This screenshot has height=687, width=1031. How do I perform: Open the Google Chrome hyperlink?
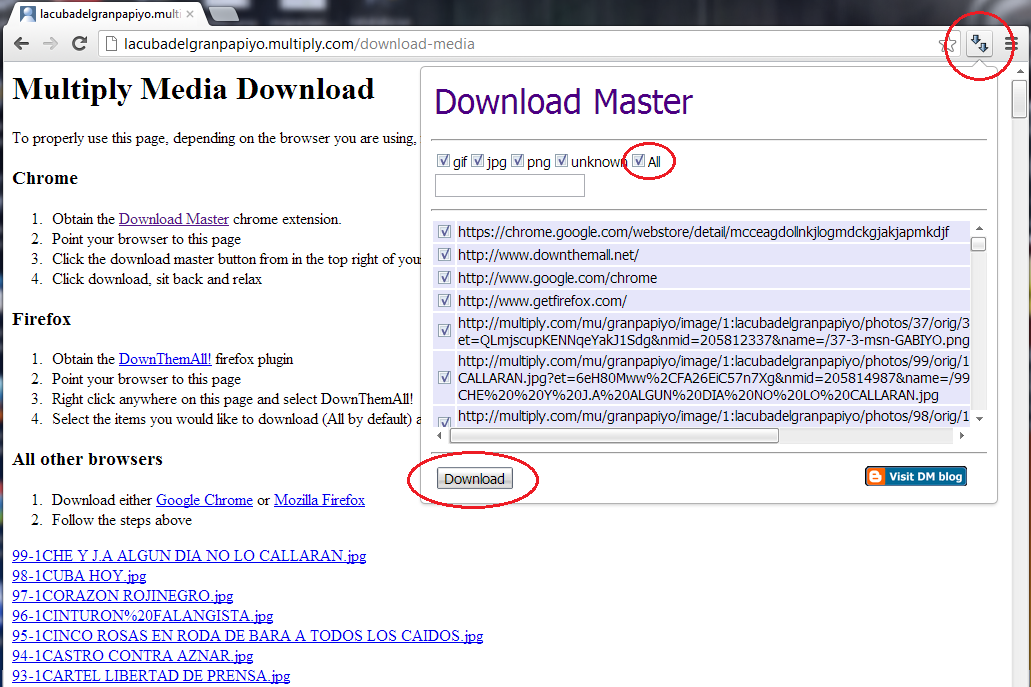click(x=204, y=500)
